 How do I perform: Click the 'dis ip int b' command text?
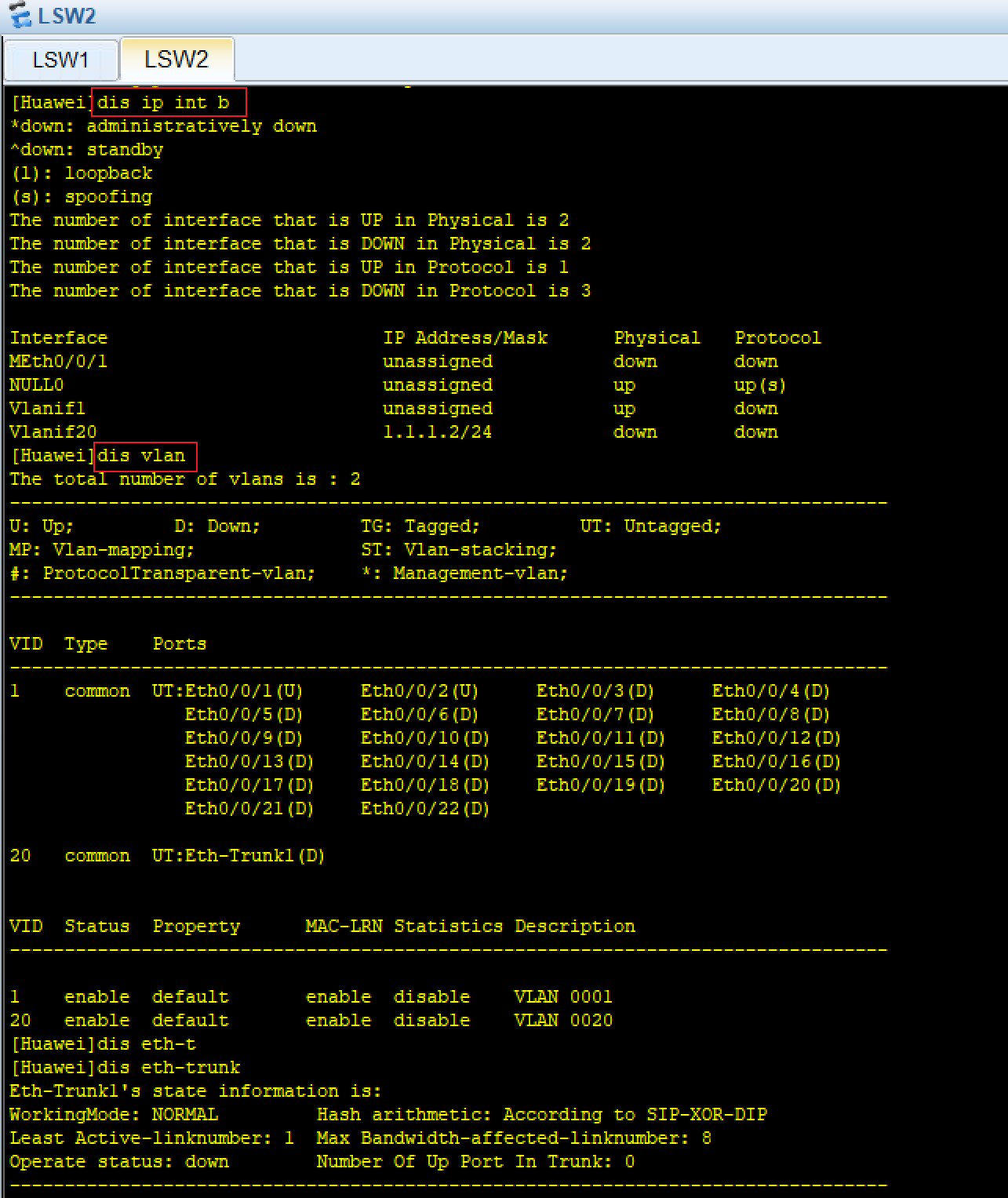pos(163,103)
